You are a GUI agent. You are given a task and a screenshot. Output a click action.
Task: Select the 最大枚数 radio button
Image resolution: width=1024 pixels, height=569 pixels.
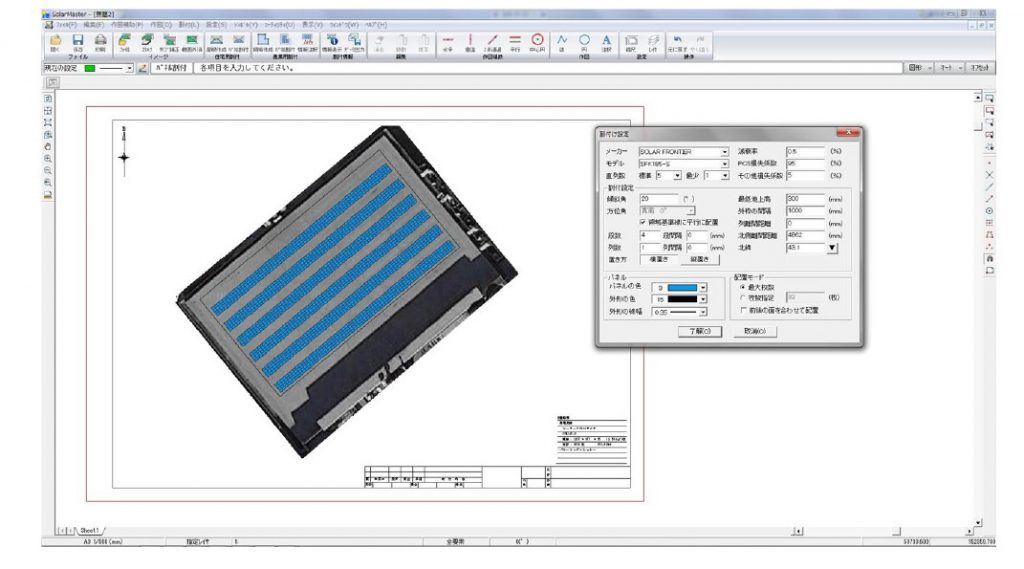[743, 287]
